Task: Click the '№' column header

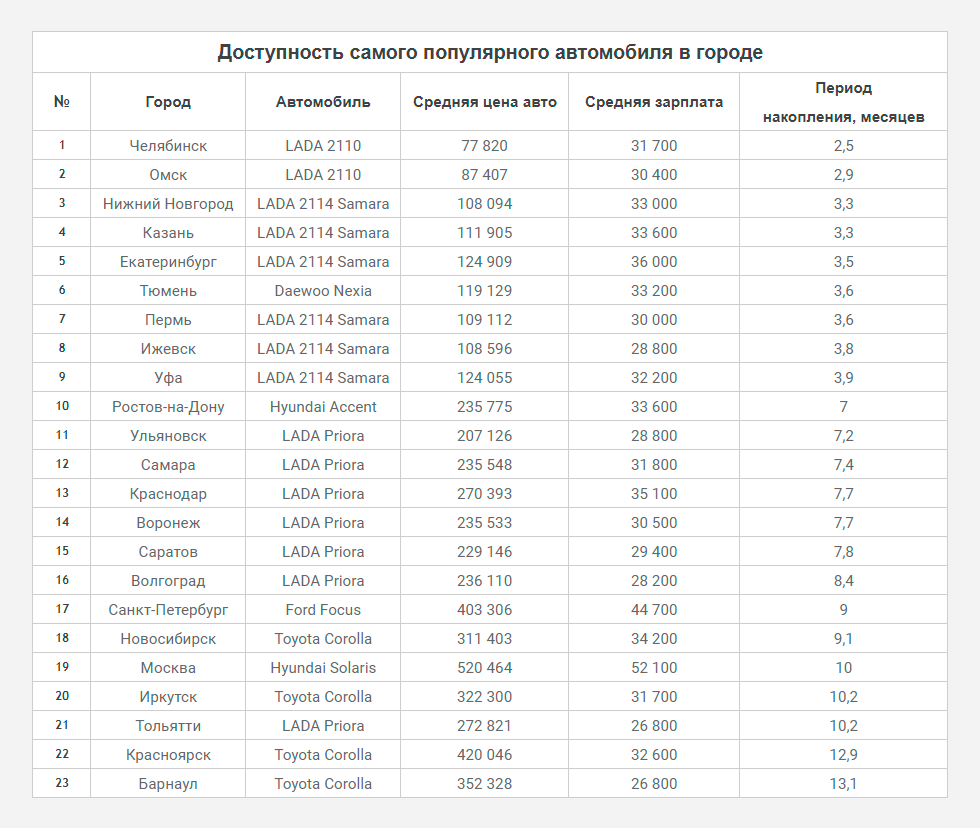Action: (62, 102)
